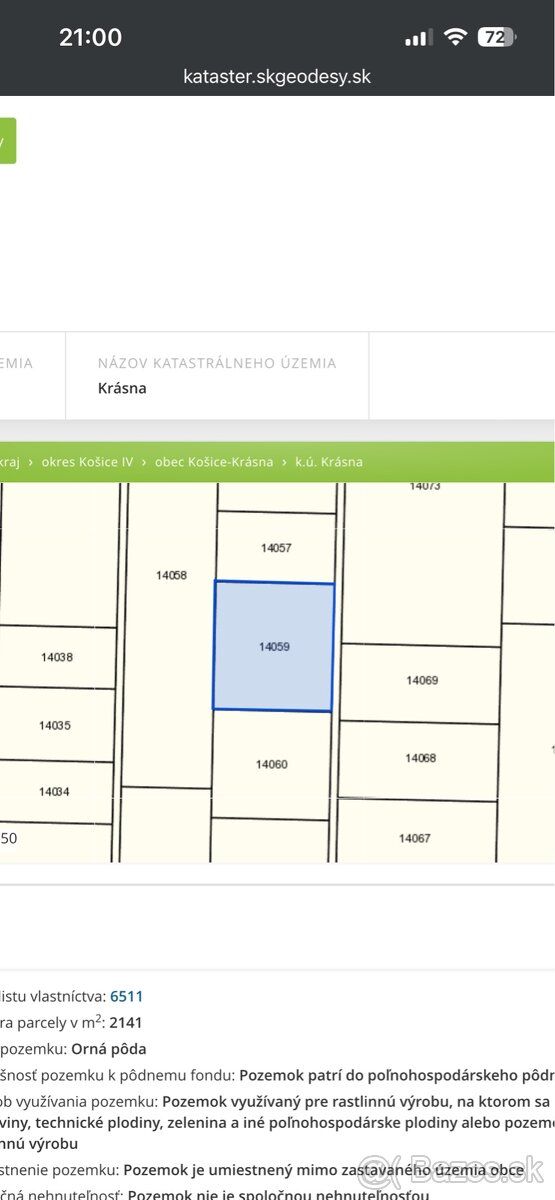
Task: Select parcel 14068 on the map
Action: [x=419, y=760]
